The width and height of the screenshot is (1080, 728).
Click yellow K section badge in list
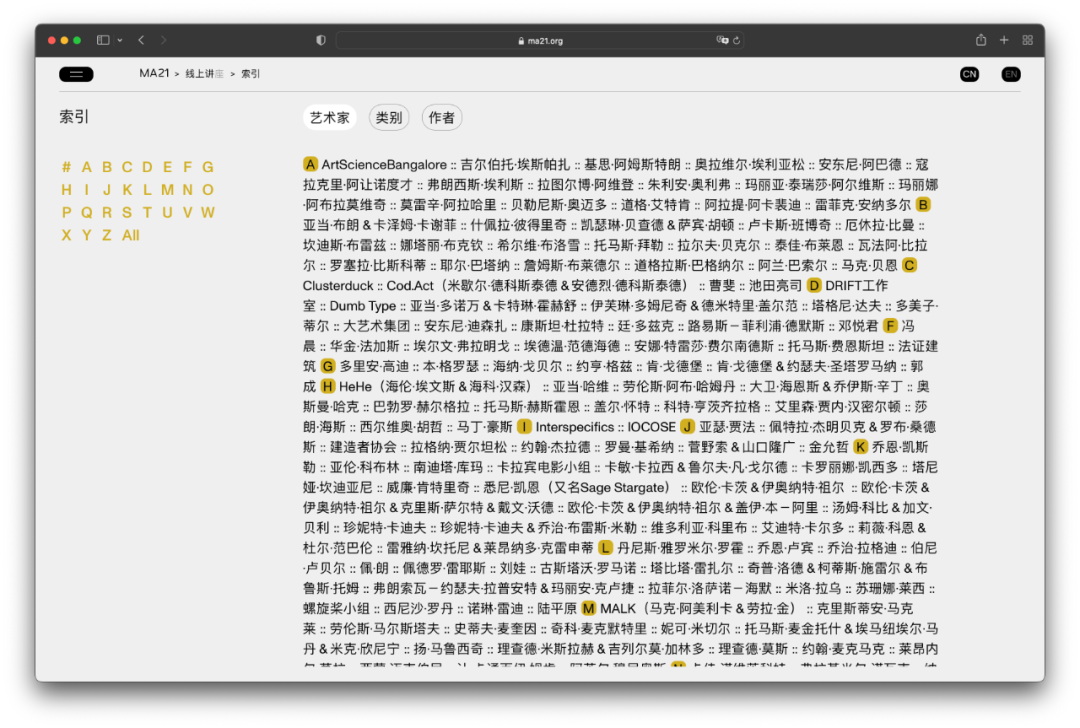860,447
